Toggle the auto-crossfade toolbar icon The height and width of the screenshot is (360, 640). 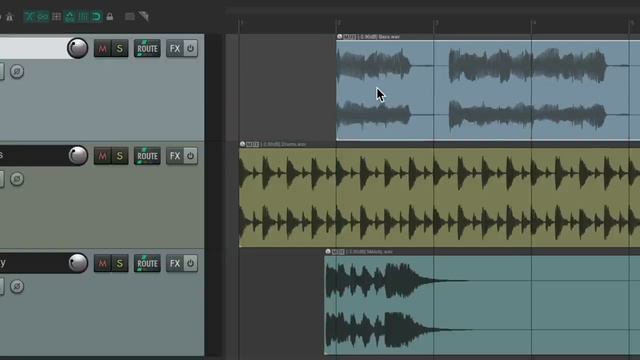pyautogui.click(x=29, y=16)
